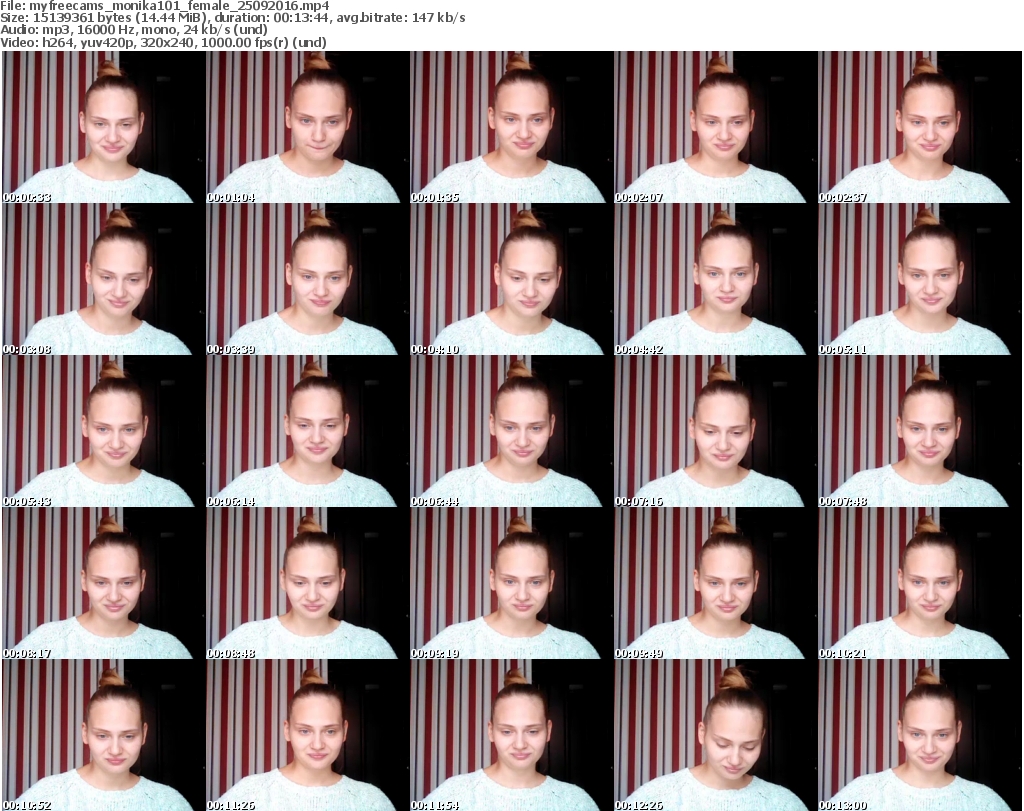Select the thumbnail at 00:10:21
Image resolution: width=1024 pixels, height=811 pixels.
coord(919,583)
